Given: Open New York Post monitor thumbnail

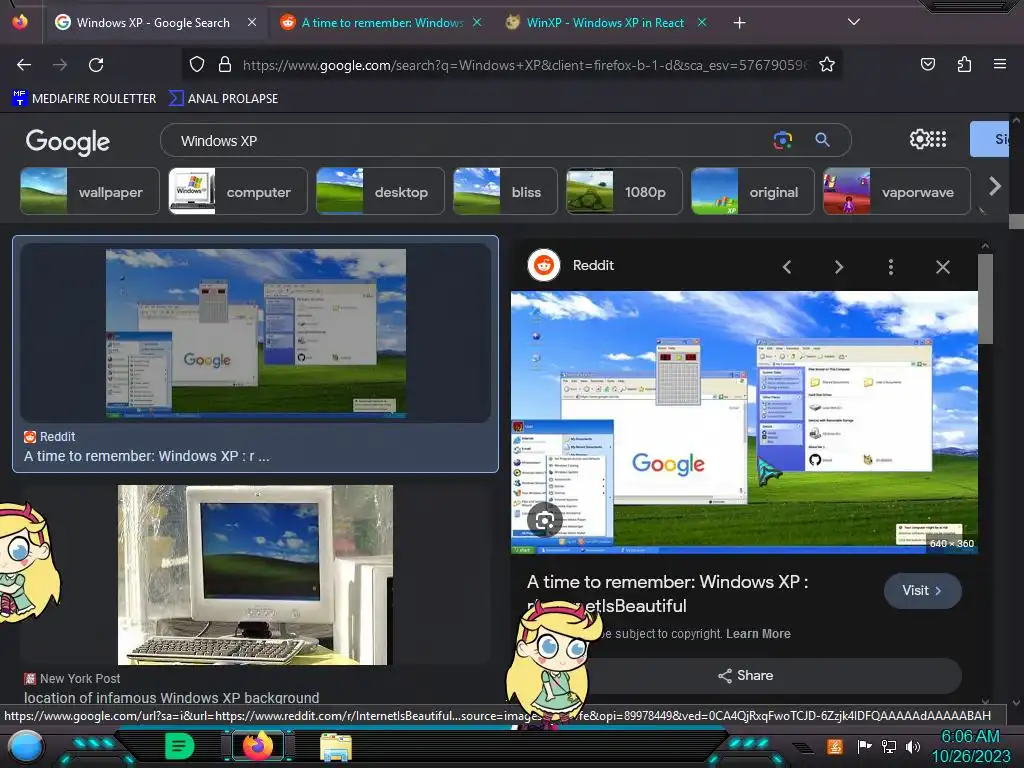Looking at the screenshot, I should tap(255, 575).
